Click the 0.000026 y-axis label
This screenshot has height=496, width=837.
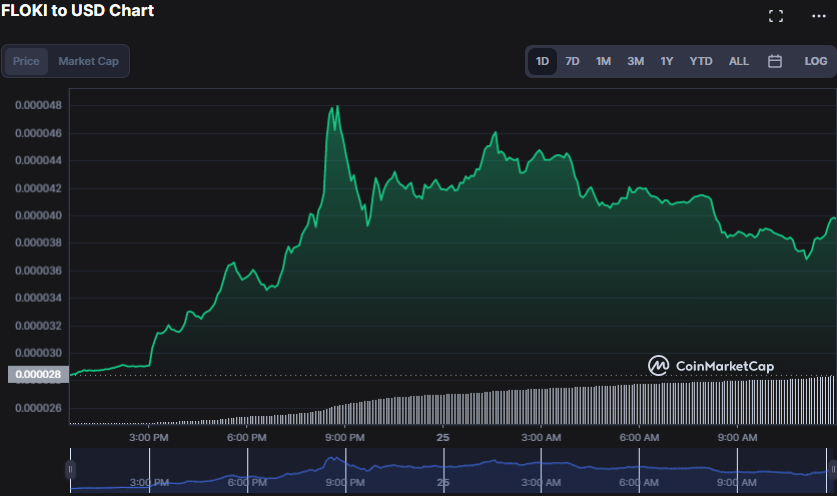click(x=38, y=408)
